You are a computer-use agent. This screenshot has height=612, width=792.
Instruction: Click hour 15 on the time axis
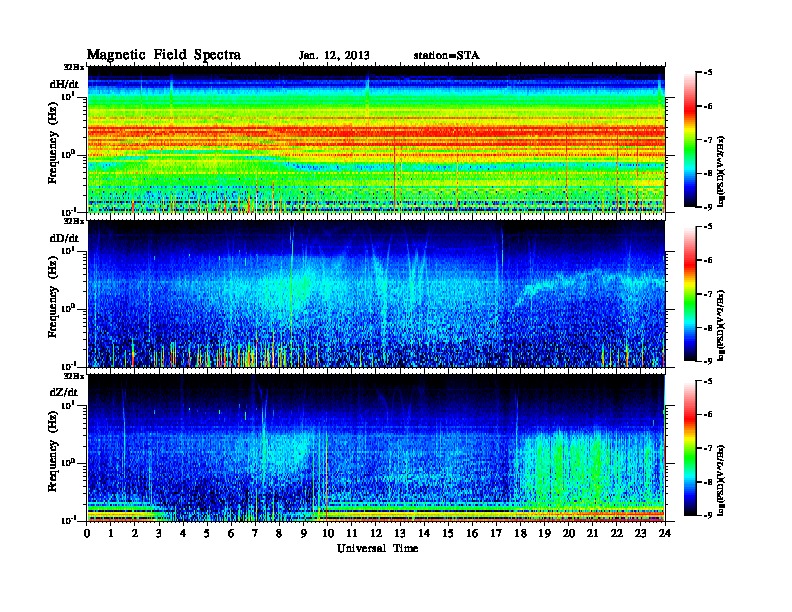[448, 533]
